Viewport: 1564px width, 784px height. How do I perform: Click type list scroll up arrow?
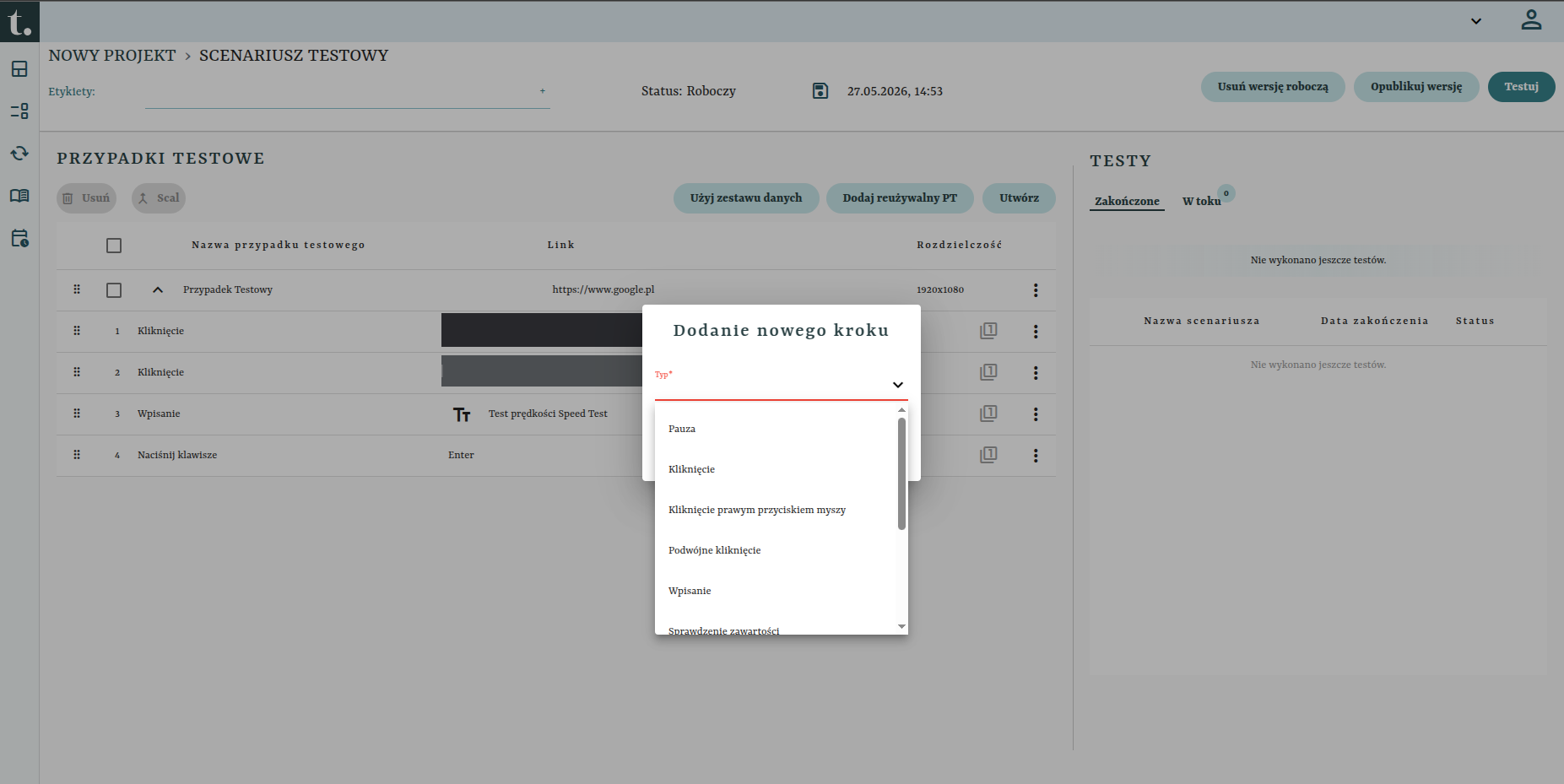(901, 410)
